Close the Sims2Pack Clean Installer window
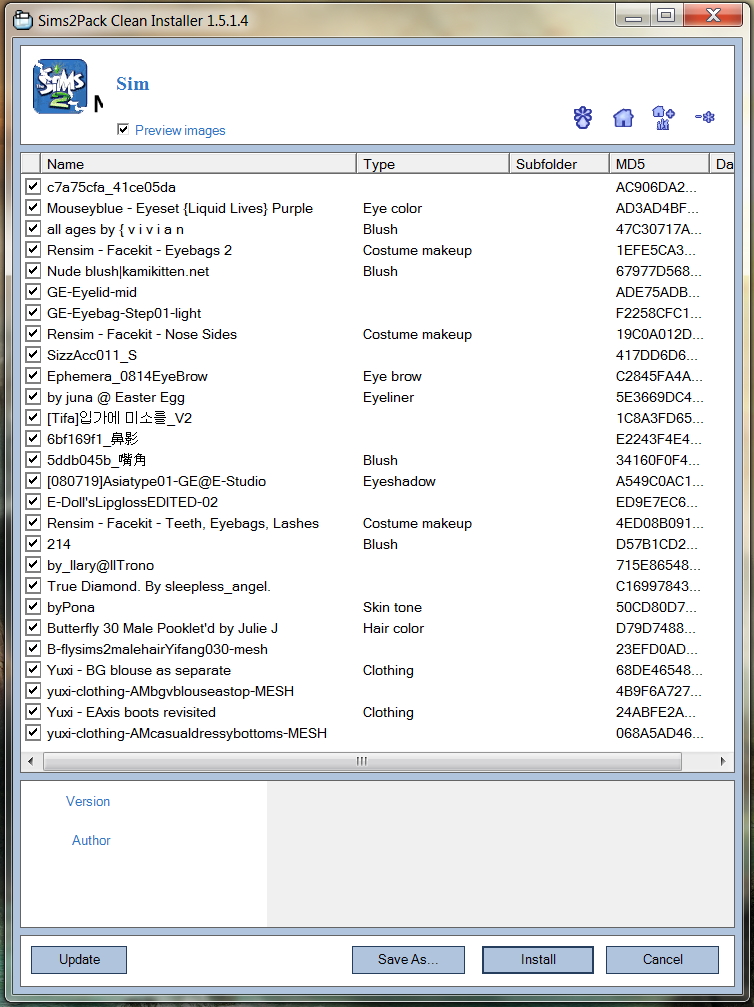The width and height of the screenshot is (754, 1007). pos(713,16)
